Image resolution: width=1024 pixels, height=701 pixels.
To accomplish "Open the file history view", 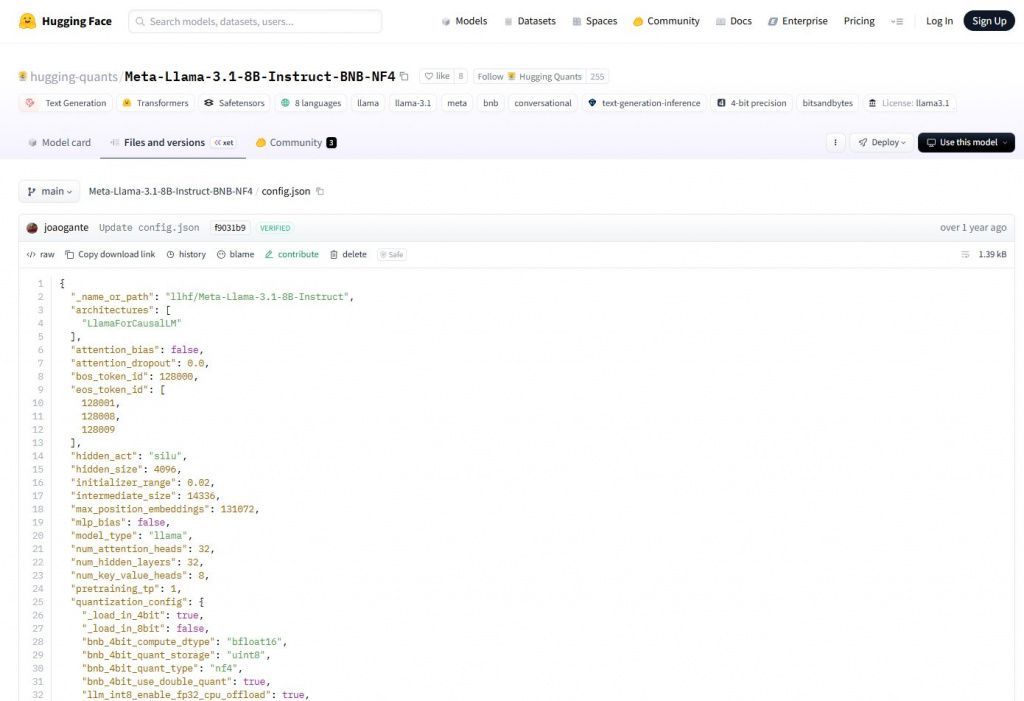I will coord(186,254).
